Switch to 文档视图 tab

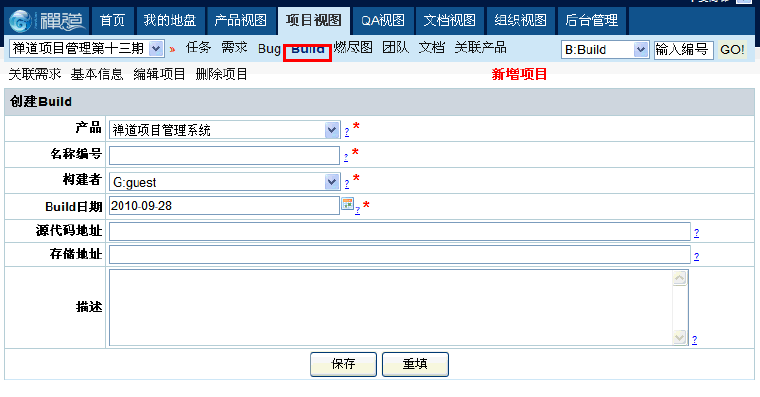click(x=449, y=21)
